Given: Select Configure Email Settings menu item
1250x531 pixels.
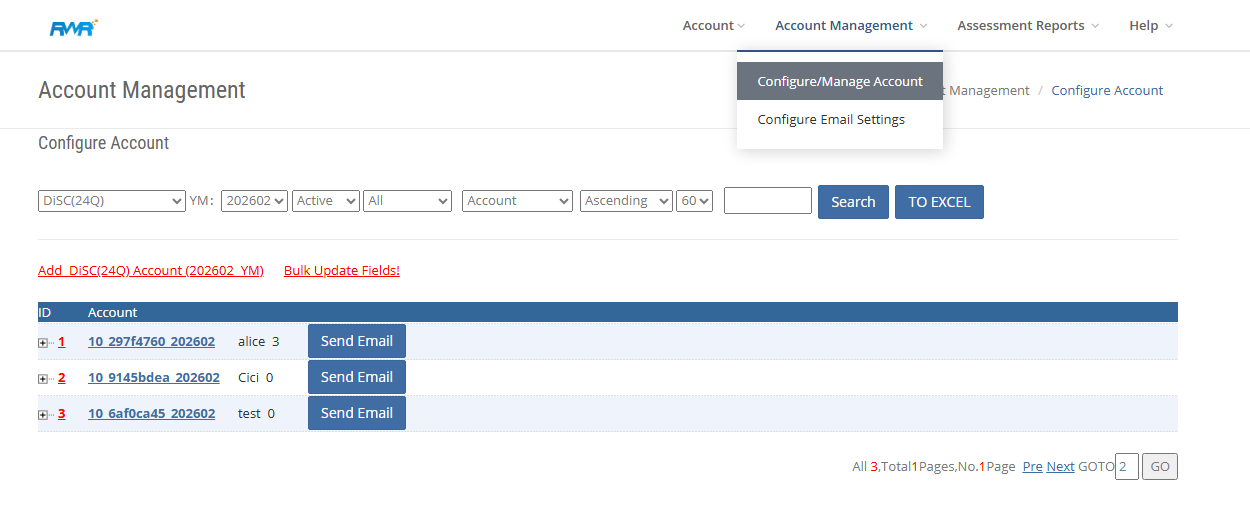Looking at the screenshot, I should click(831, 120).
